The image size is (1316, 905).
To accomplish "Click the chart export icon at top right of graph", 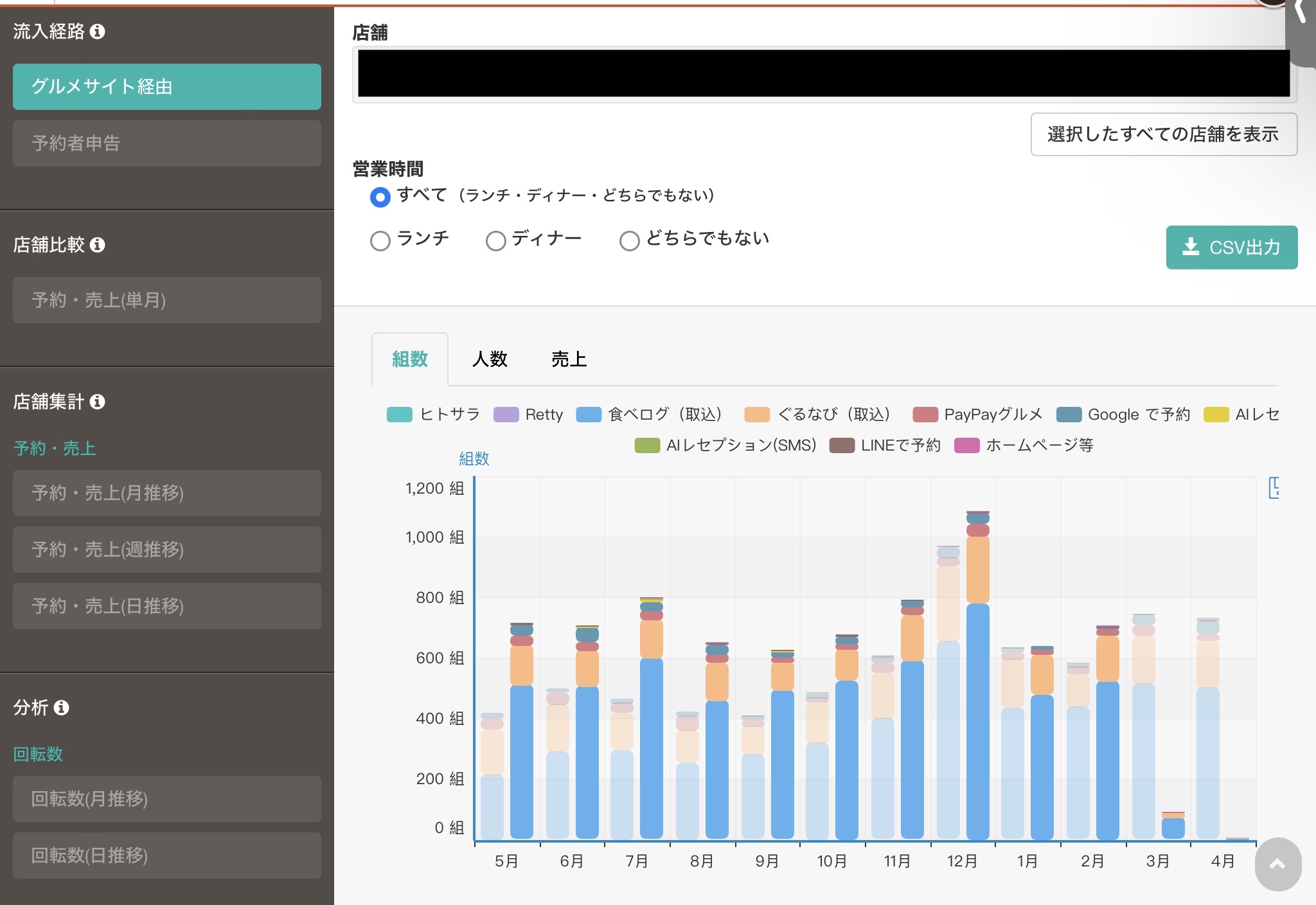I will (1274, 488).
